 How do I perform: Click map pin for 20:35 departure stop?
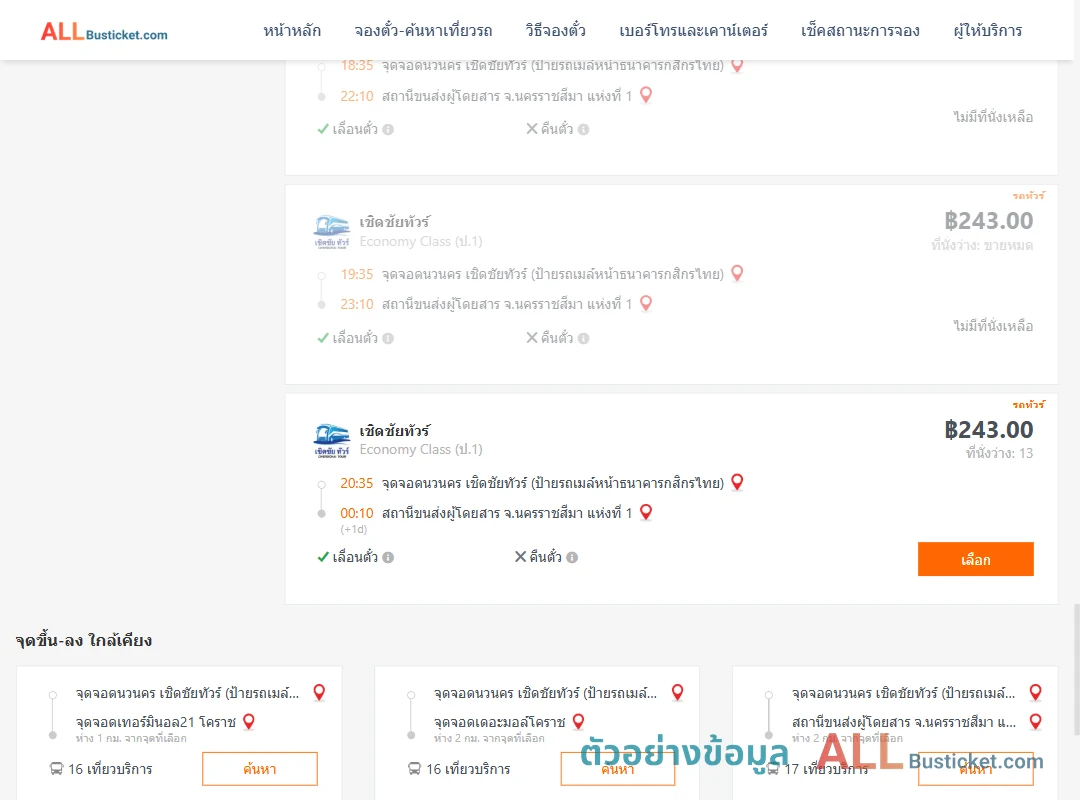pyautogui.click(x=737, y=482)
